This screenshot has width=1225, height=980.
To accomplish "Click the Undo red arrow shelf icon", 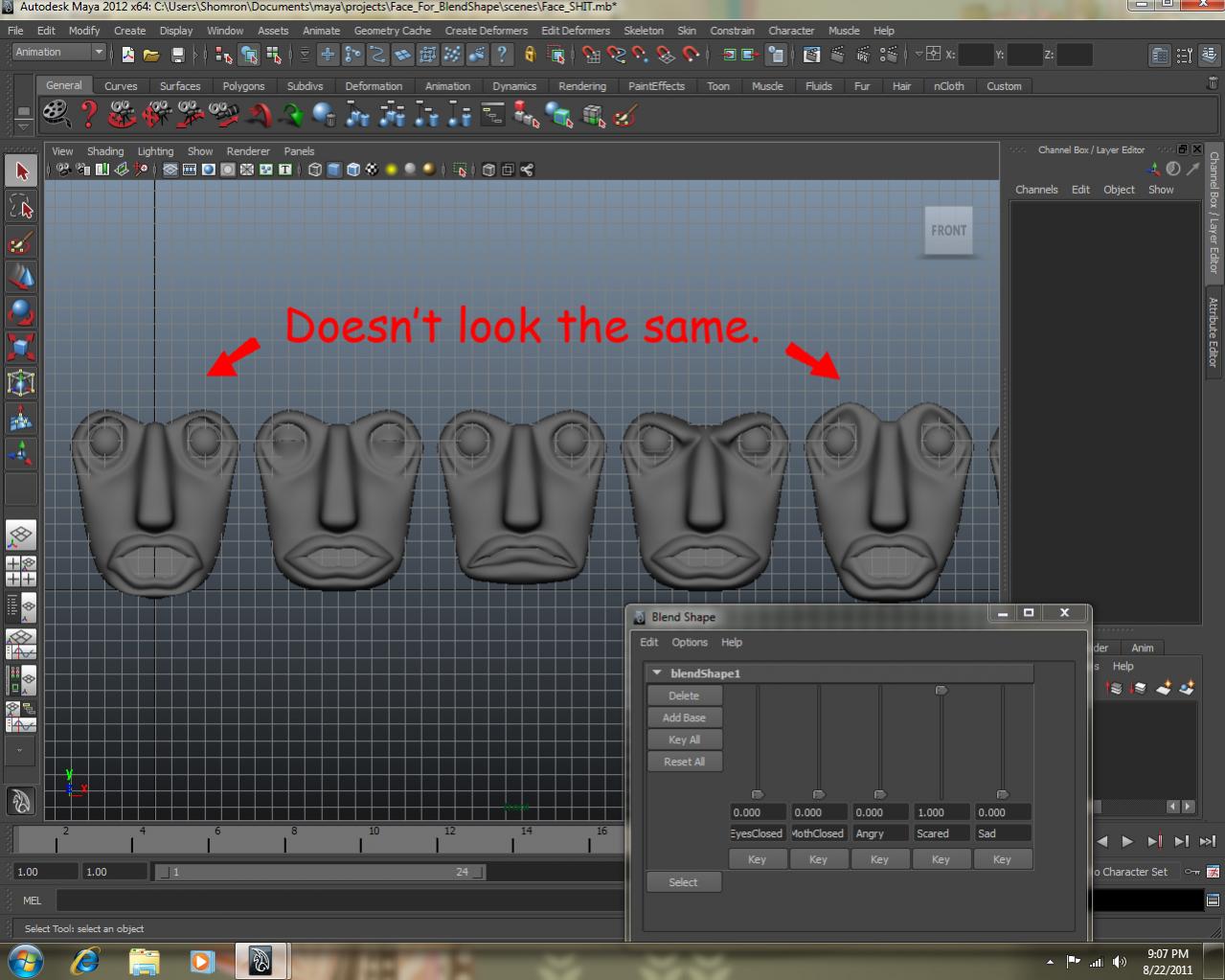I will (259, 116).
